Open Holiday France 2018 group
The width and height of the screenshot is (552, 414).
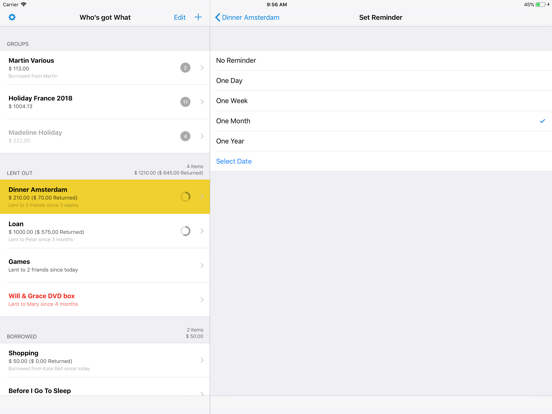(105, 102)
